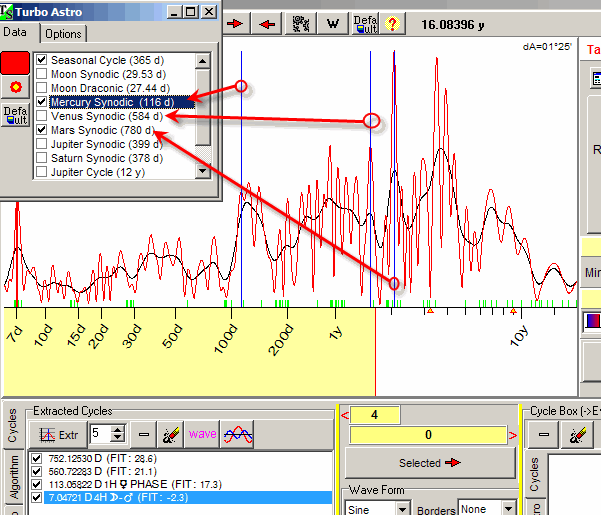Viewport: 601px width, 515px height.
Task: Click the Selected arrow button
Action: (430, 463)
